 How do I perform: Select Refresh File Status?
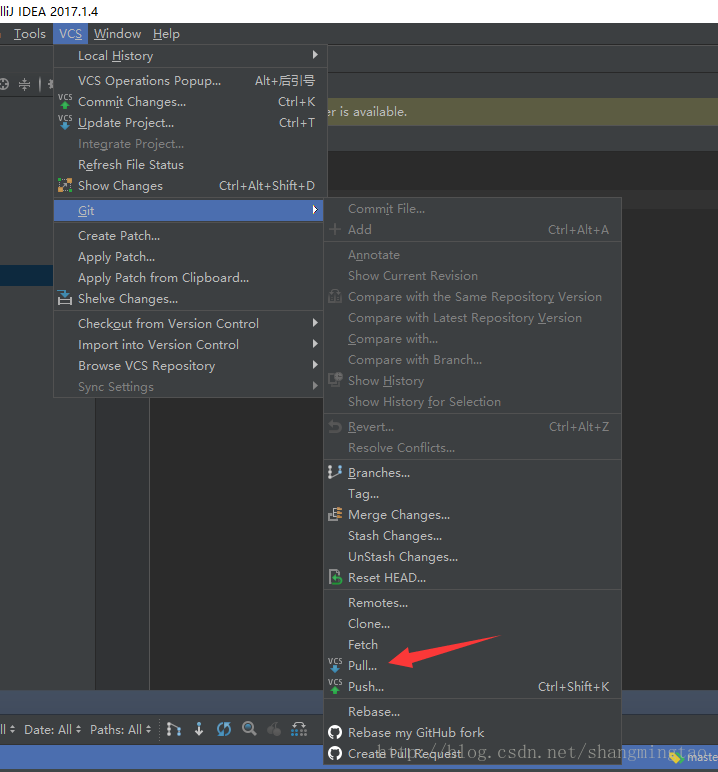point(189,164)
